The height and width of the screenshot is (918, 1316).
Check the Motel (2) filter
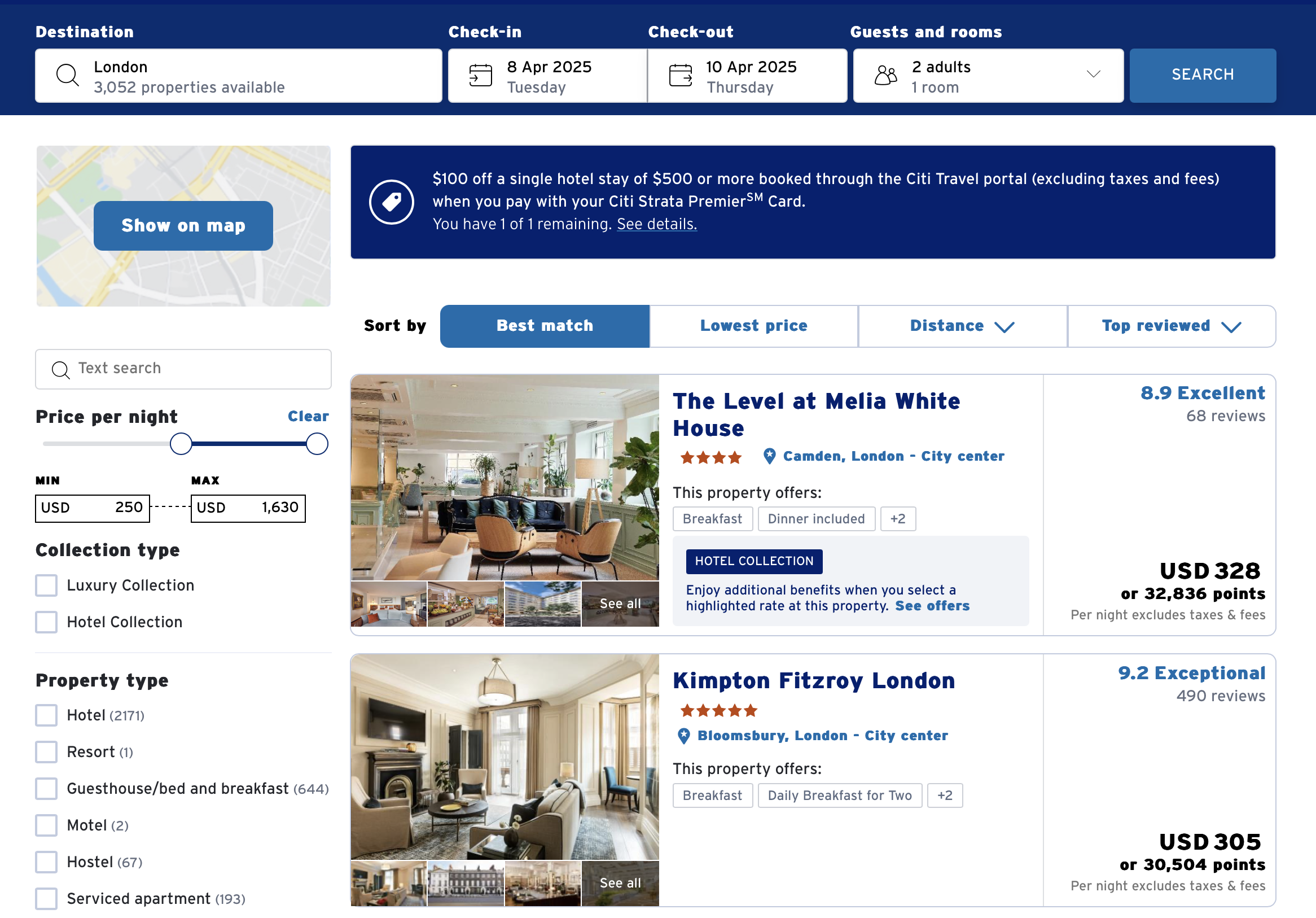pyautogui.click(x=46, y=825)
